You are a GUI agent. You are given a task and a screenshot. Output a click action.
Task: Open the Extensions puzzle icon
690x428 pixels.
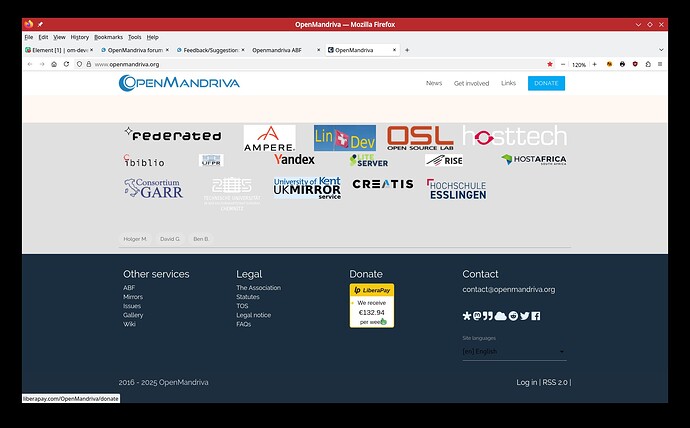648,64
